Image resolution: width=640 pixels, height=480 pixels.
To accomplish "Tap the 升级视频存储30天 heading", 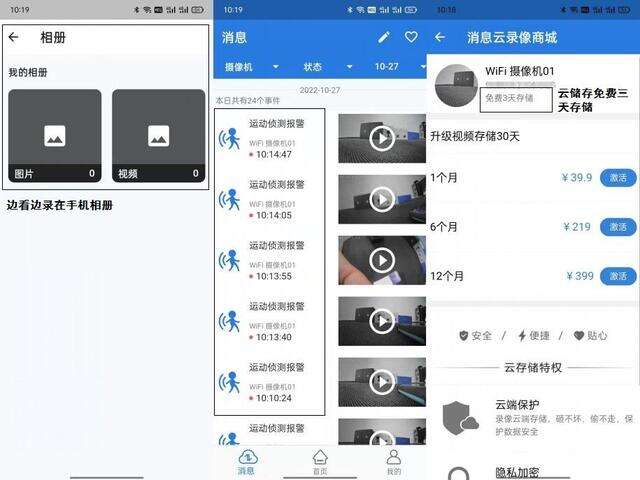I will click(x=475, y=136).
